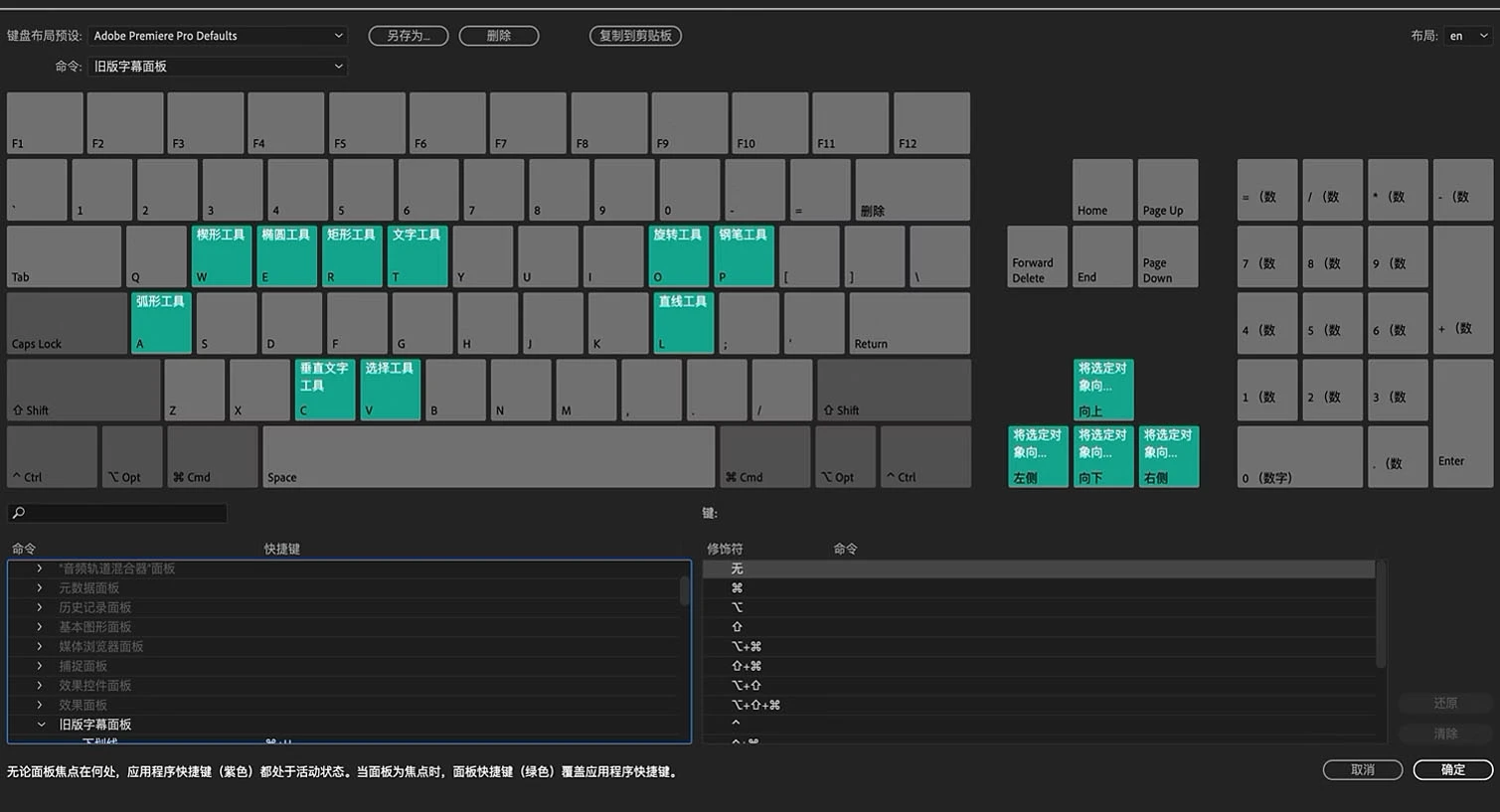This screenshot has height=812, width=1500.
Task: Collapse the 旧版字幕面板 tree row
Action: [41, 725]
